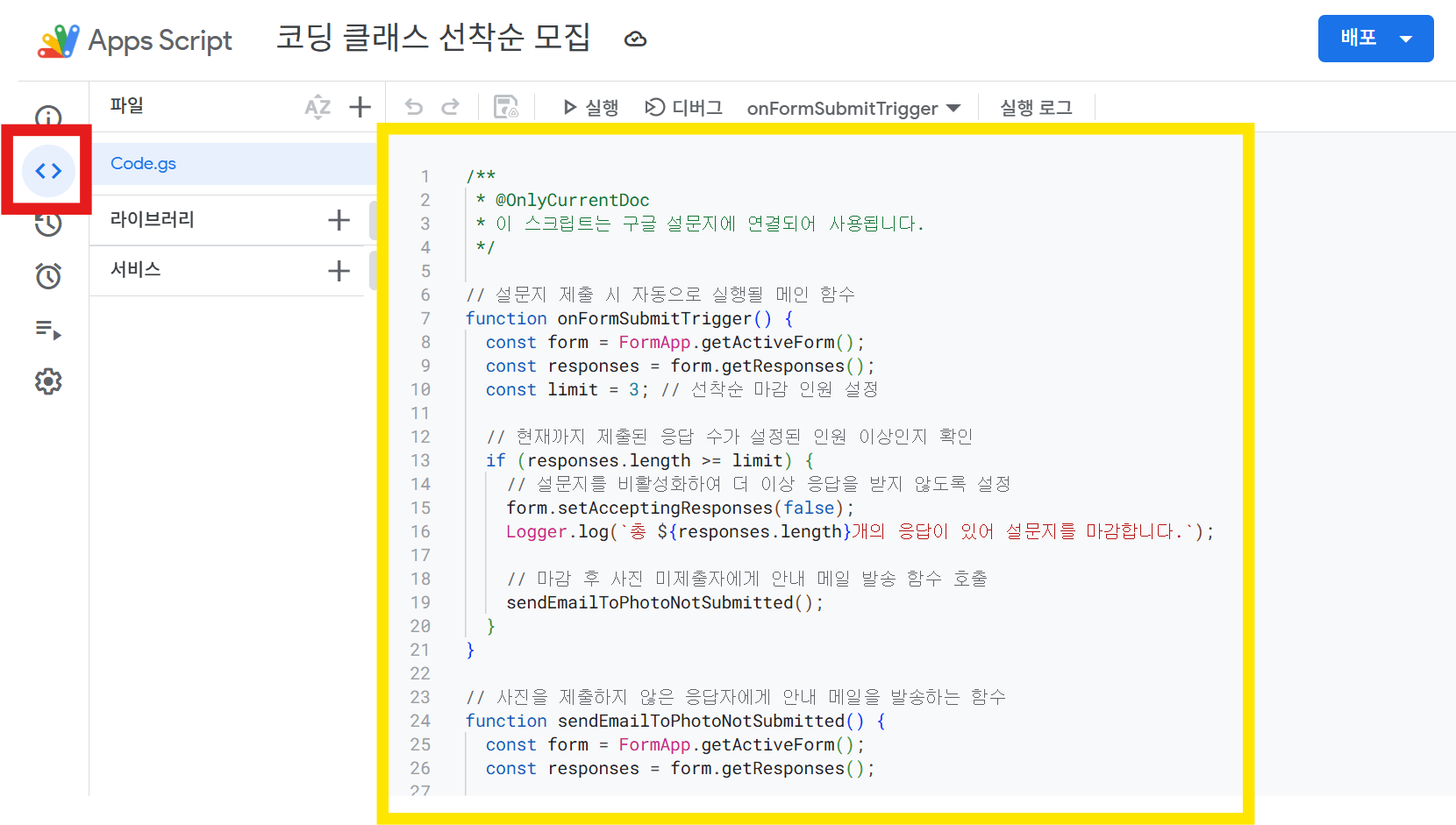The width and height of the screenshot is (1456, 825).
Task: Click comment '// 마감 후 사진 미제출자에게 안내 메일 발송 함수 호출'
Action: click(x=747, y=579)
